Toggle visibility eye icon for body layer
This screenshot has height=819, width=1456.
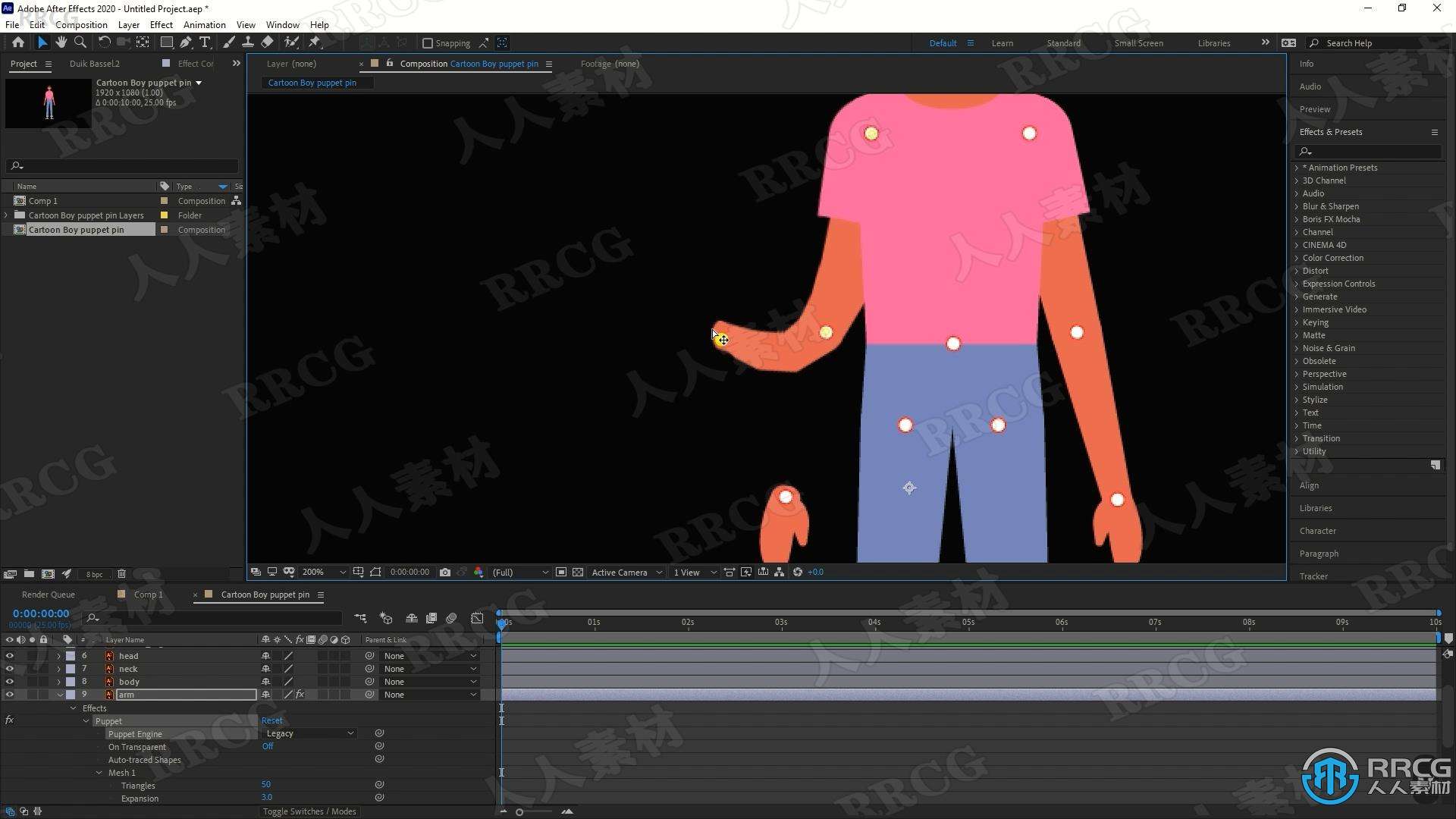8,681
